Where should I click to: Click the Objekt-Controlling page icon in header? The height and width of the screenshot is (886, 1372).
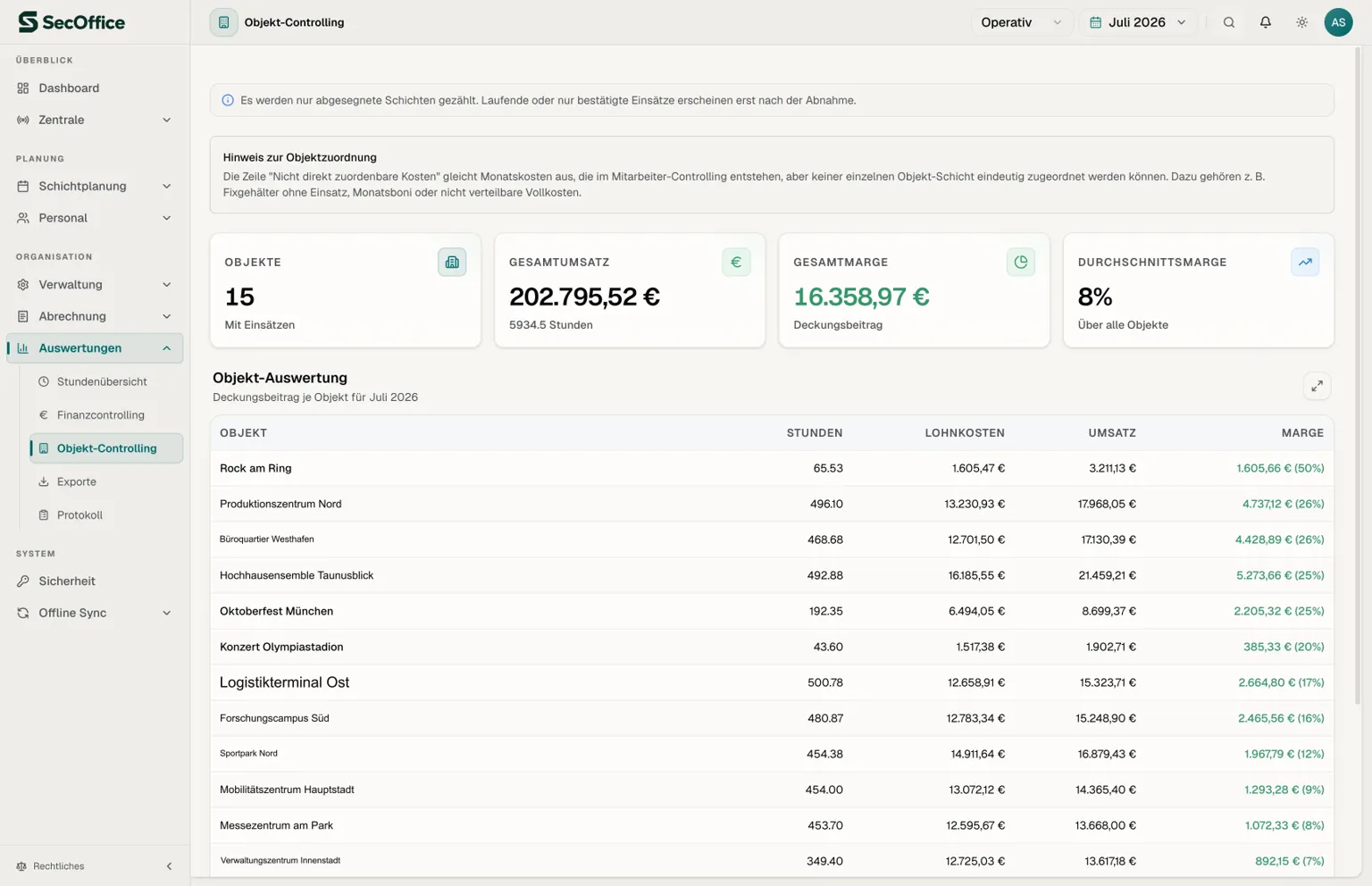click(223, 22)
